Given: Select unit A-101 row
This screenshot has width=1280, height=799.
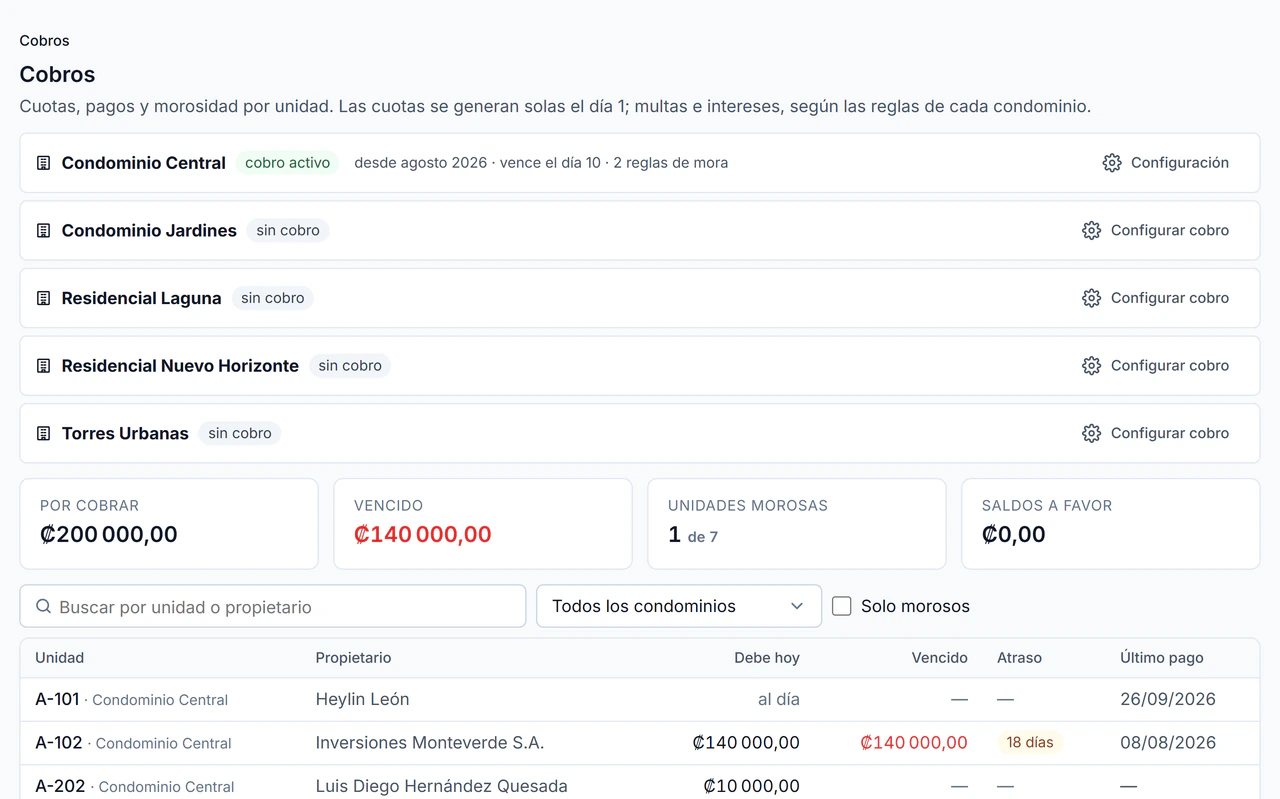Looking at the screenshot, I should (640, 700).
